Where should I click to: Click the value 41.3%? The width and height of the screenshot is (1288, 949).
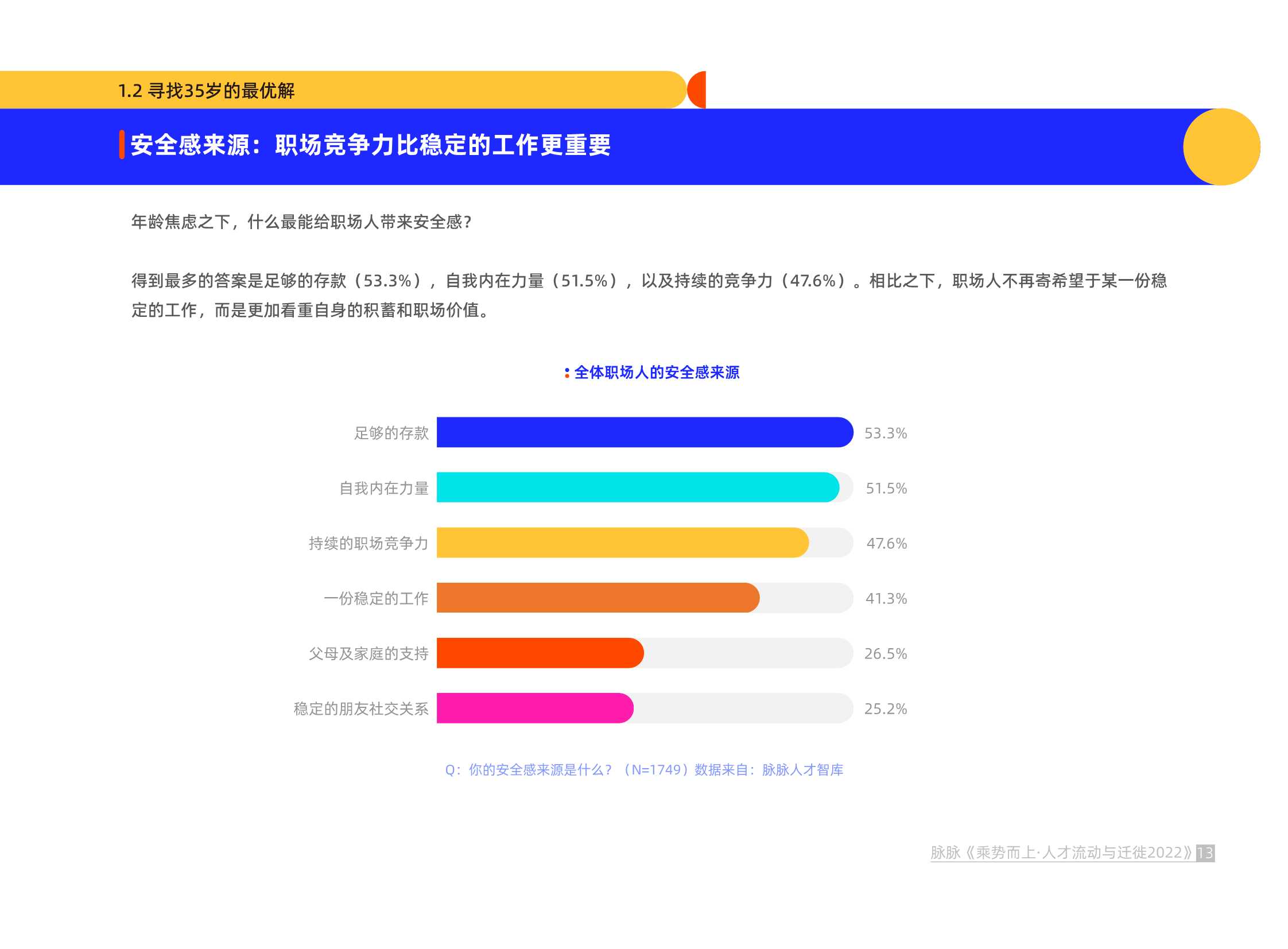(886, 599)
